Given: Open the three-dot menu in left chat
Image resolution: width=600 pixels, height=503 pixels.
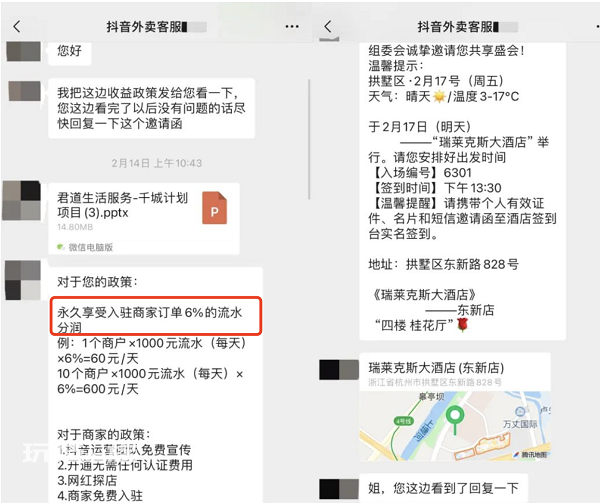Looking at the screenshot, I should click(x=292, y=26).
